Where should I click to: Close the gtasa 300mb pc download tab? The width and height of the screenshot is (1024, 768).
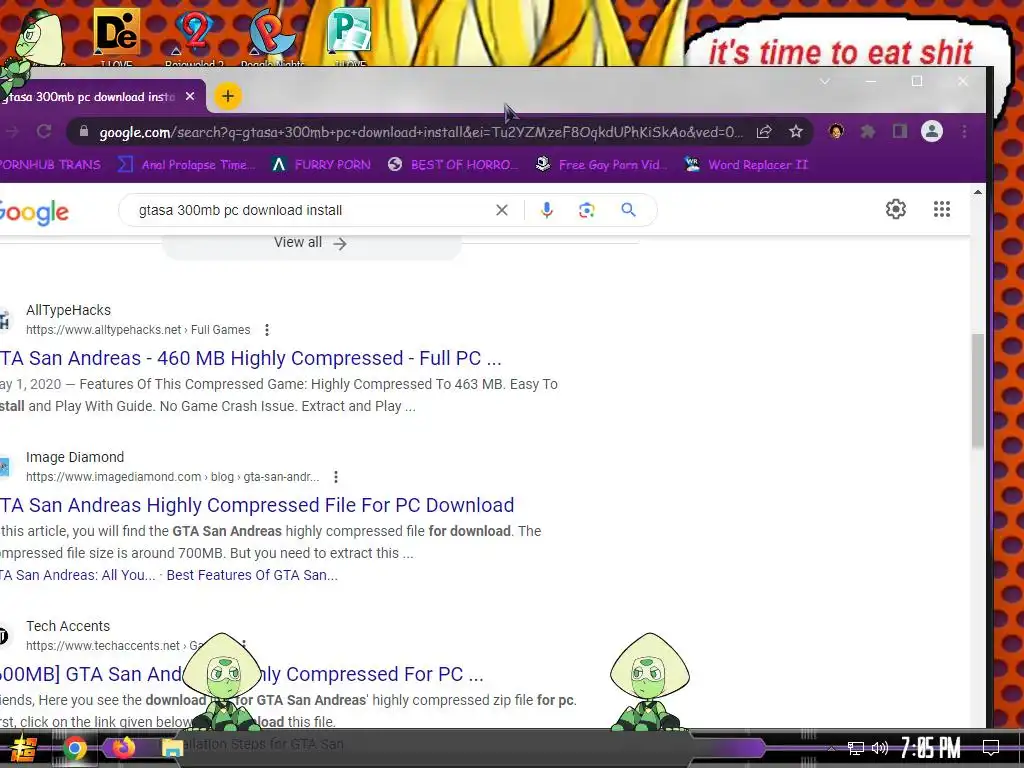pyautogui.click(x=190, y=97)
